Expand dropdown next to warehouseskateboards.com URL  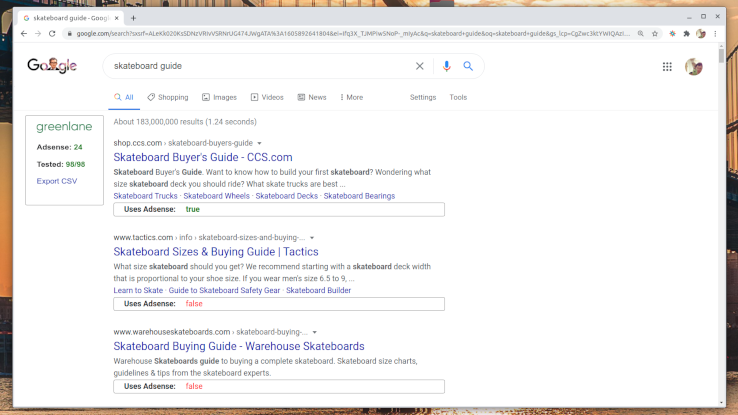pos(315,332)
